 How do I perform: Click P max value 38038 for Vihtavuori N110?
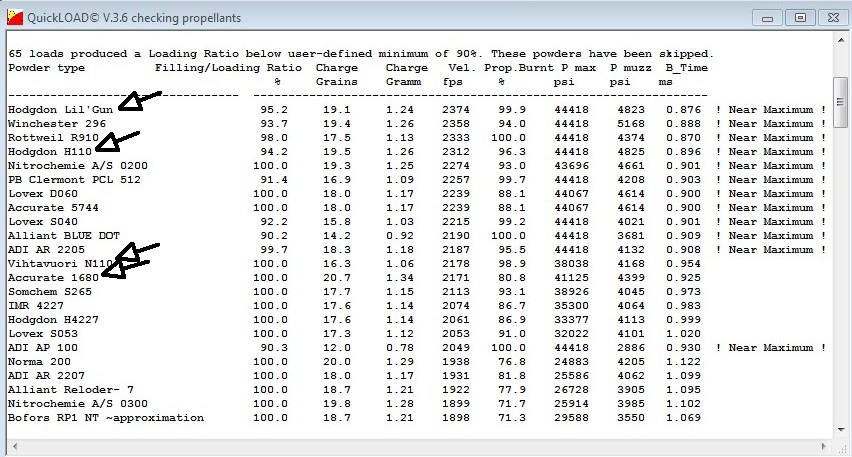[572, 264]
